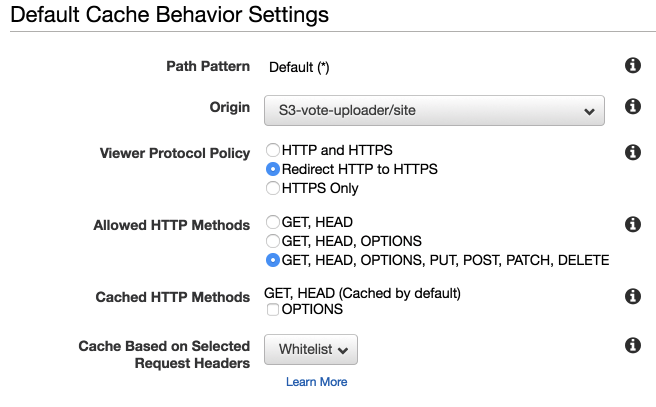Show info for the Origin setting
Image resolution: width=656 pixels, height=407 pixels.
(632, 107)
